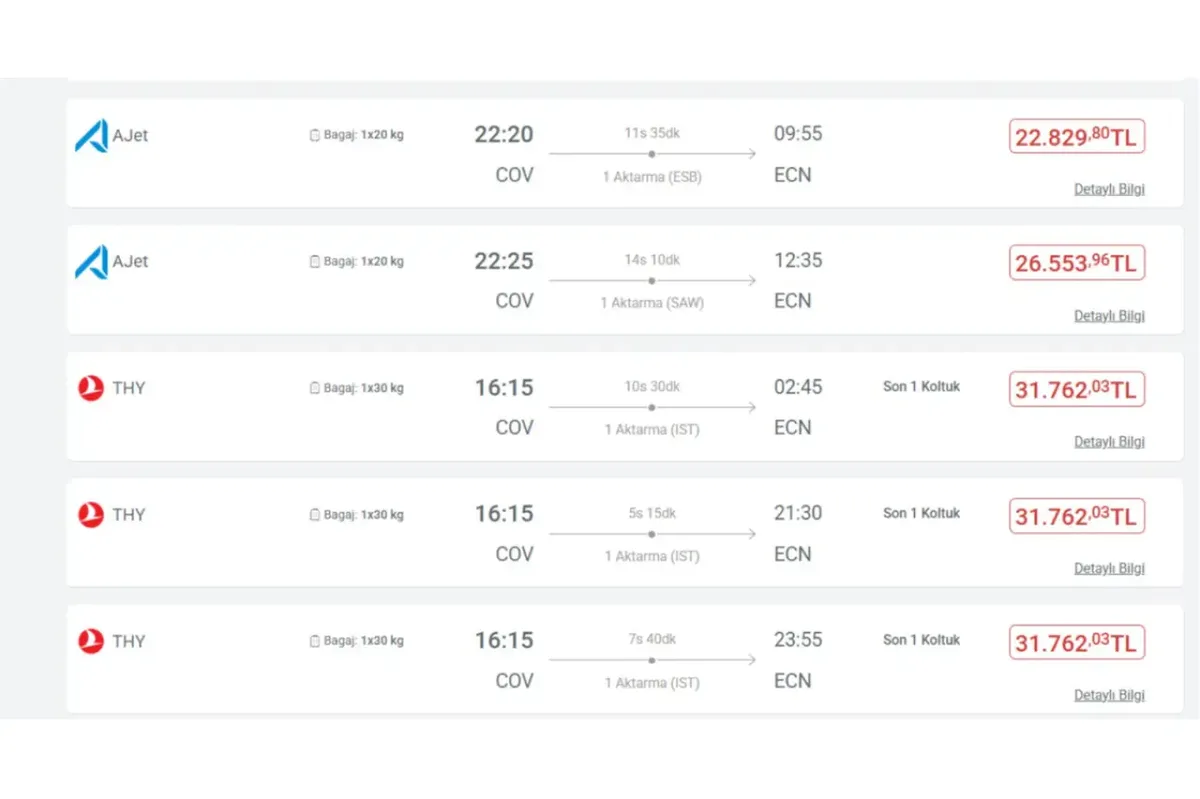
Task: Select the 22.829,80 TL price button
Action: [x=1076, y=136]
